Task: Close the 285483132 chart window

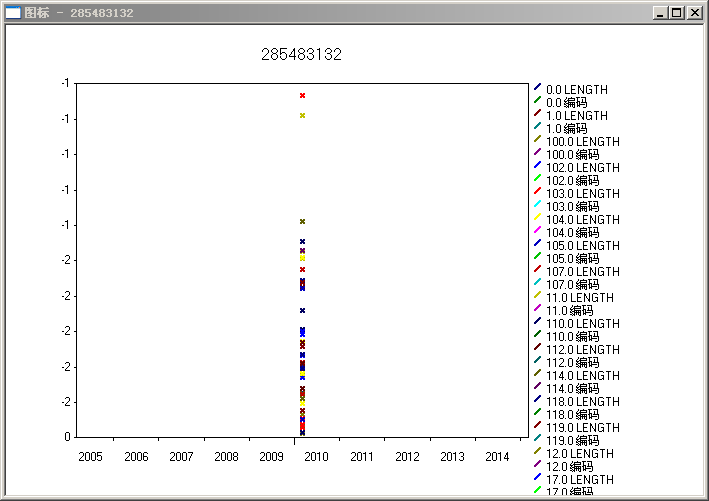Action: pyautogui.click(x=694, y=13)
